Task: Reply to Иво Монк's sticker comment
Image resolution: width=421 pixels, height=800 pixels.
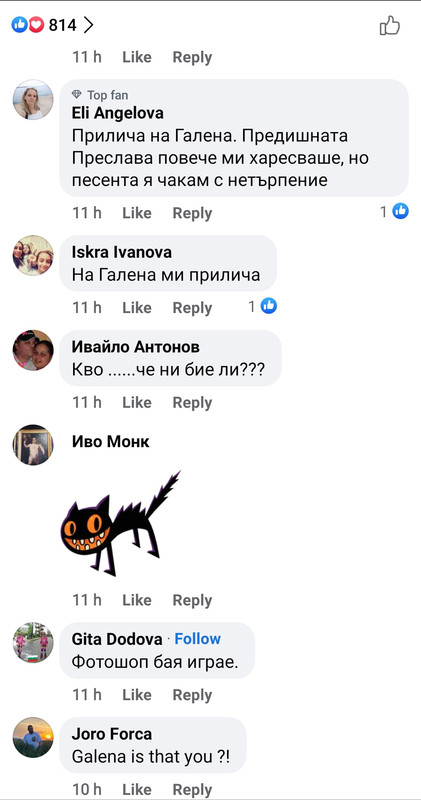Action: [x=192, y=600]
